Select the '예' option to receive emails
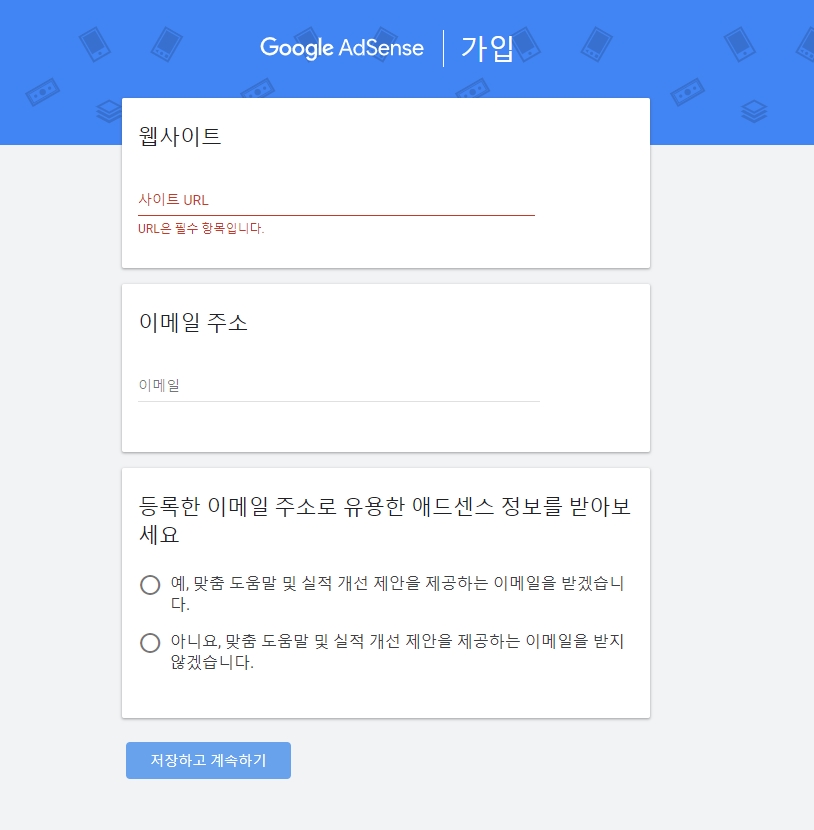 tap(150, 585)
